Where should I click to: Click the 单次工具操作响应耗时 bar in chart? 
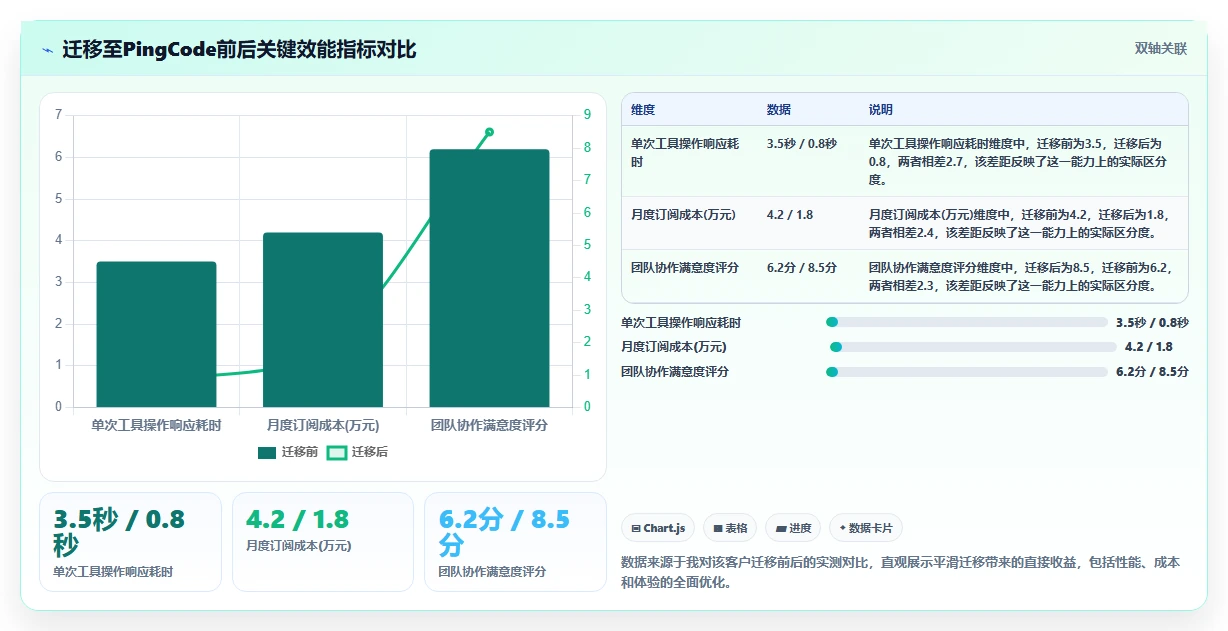tap(156, 334)
